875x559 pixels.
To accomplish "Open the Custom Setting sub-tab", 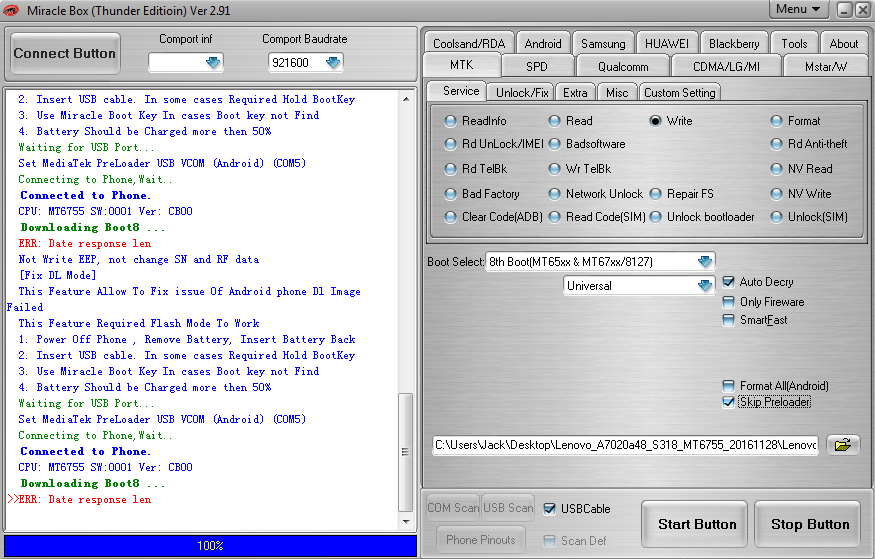I will 679,93.
